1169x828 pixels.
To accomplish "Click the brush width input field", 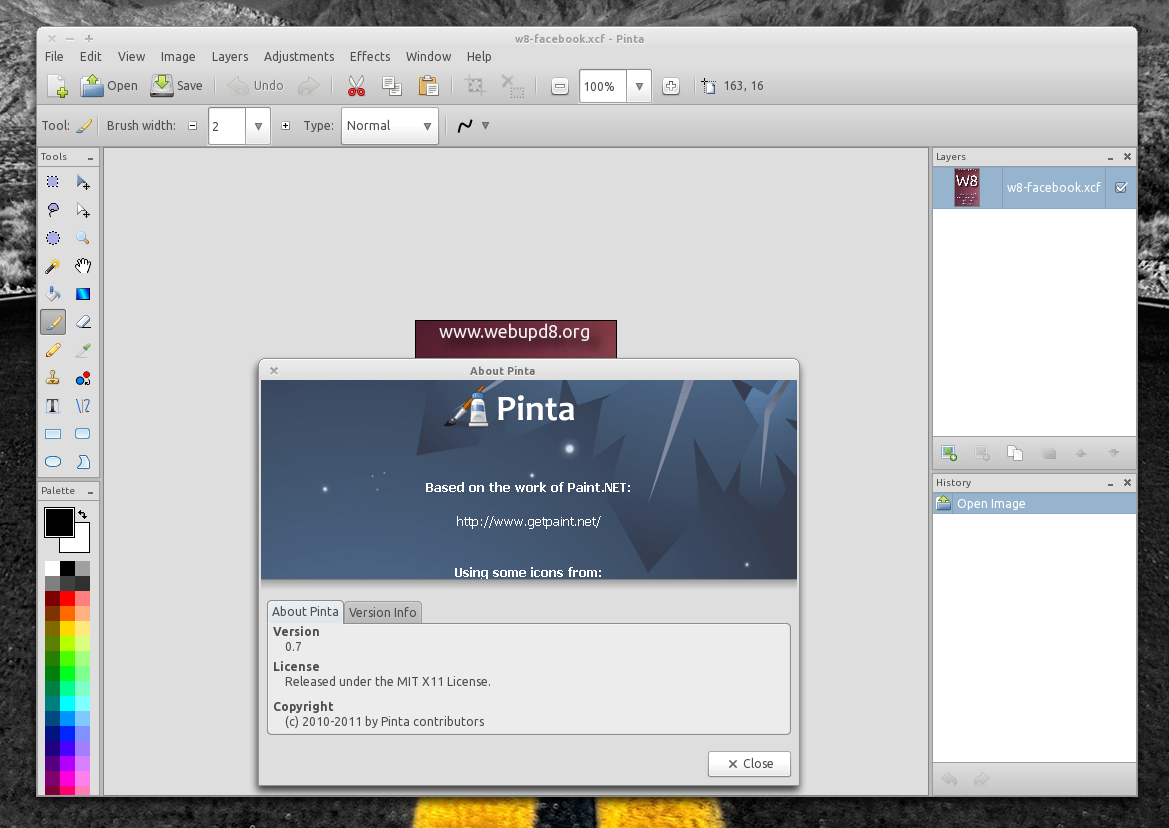I will 227,126.
